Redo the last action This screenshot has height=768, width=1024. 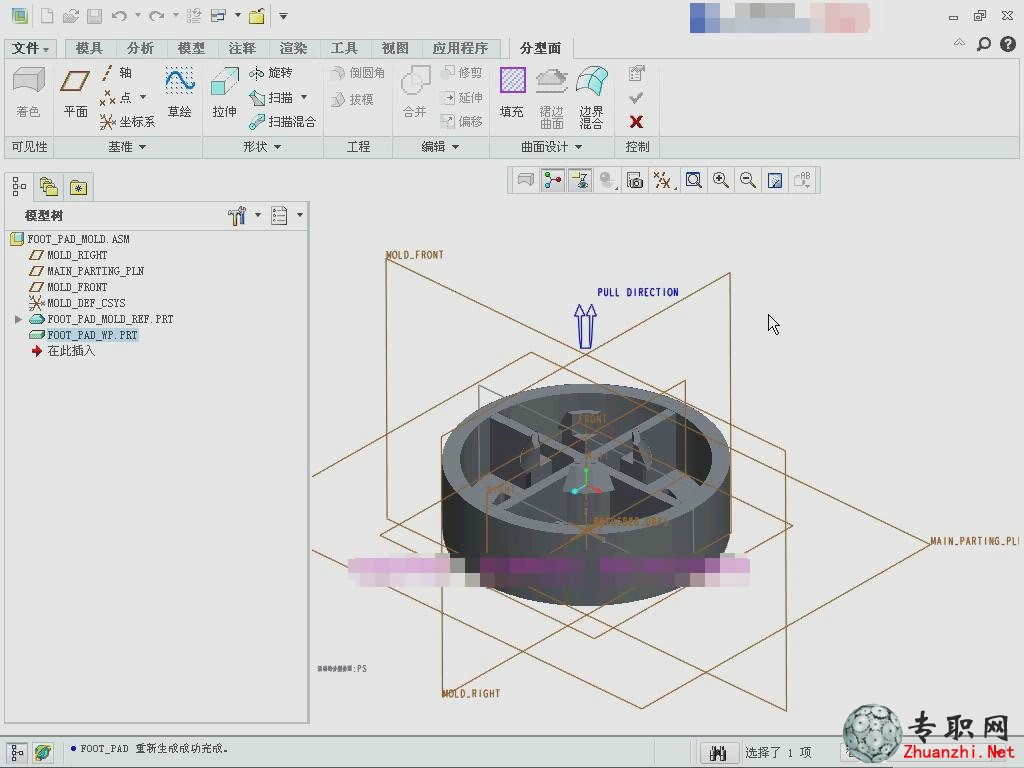coord(156,16)
